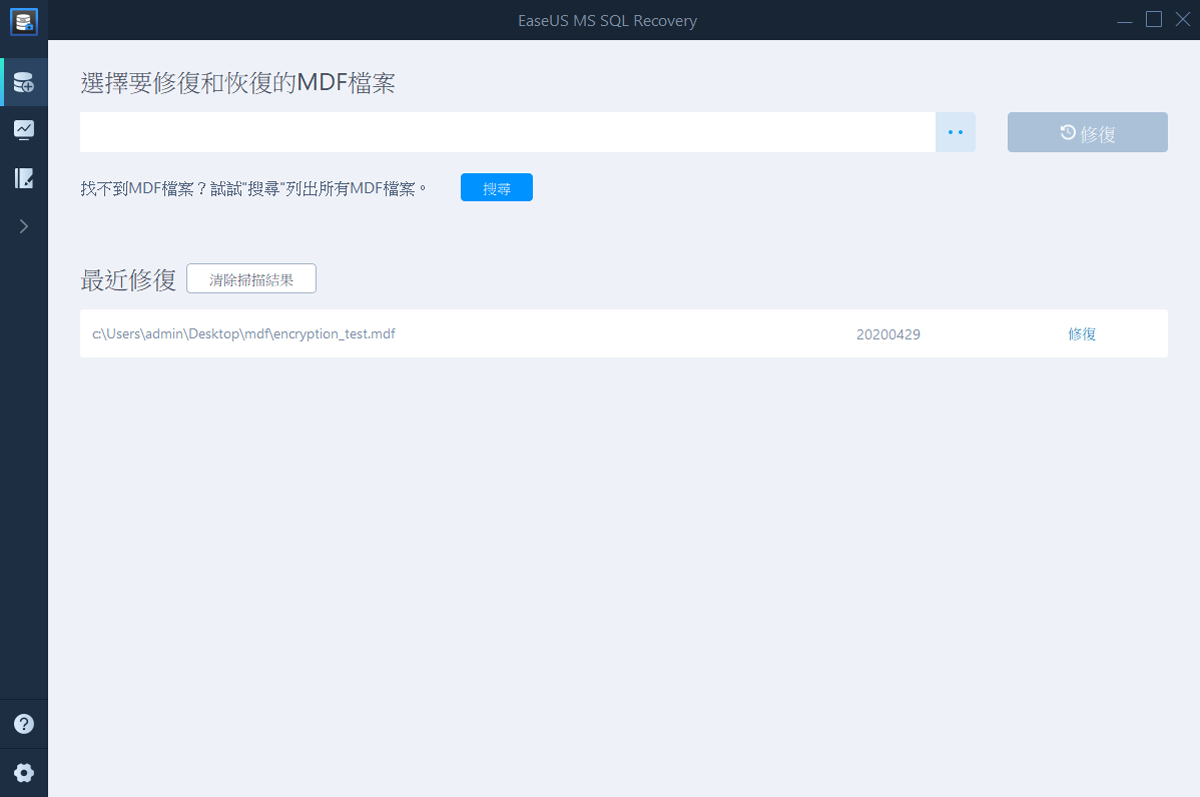Click the EaseUS MS SQL Recovery title text
The height and width of the screenshot is (797, 1200).
pos(607,20)
